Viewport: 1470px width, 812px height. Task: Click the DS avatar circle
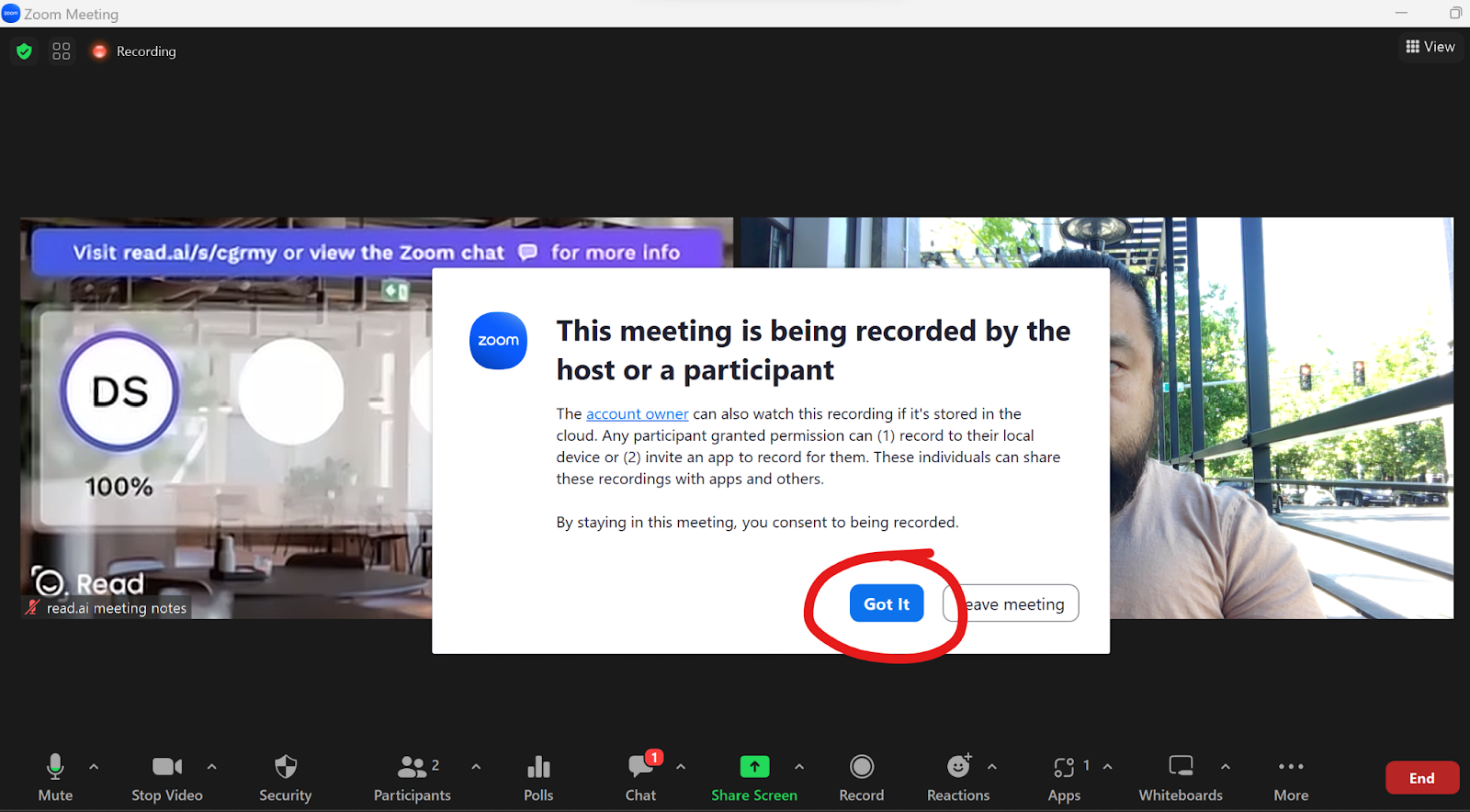click(x=120, y=392)
